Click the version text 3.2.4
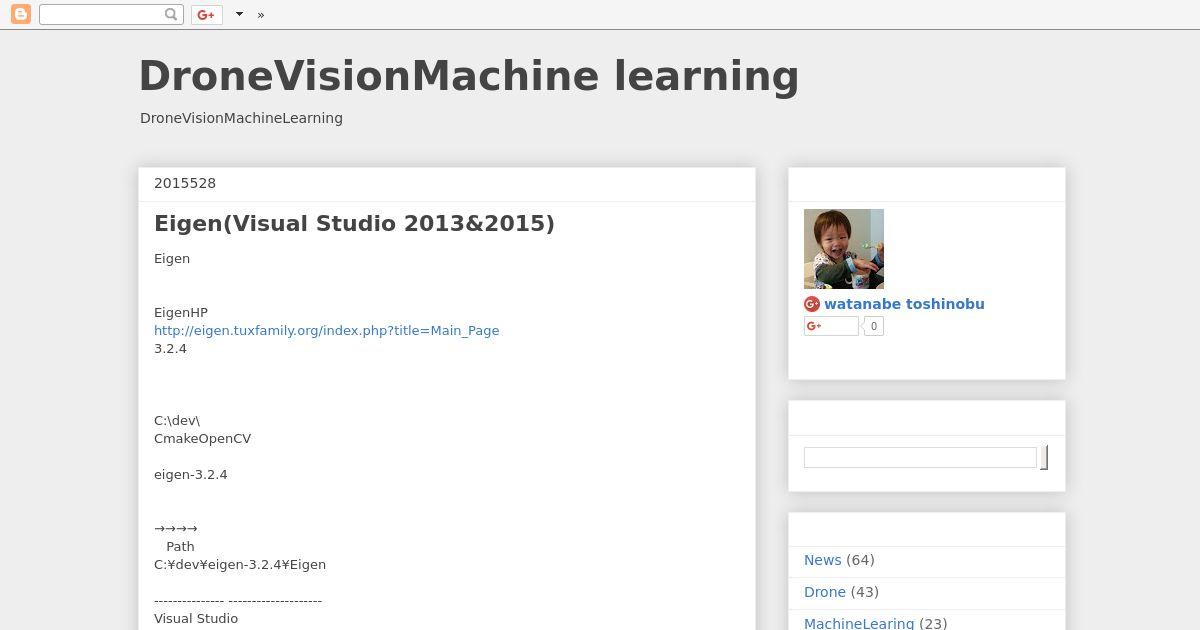Screen dimensions: 1200x630 click(170, 348)
